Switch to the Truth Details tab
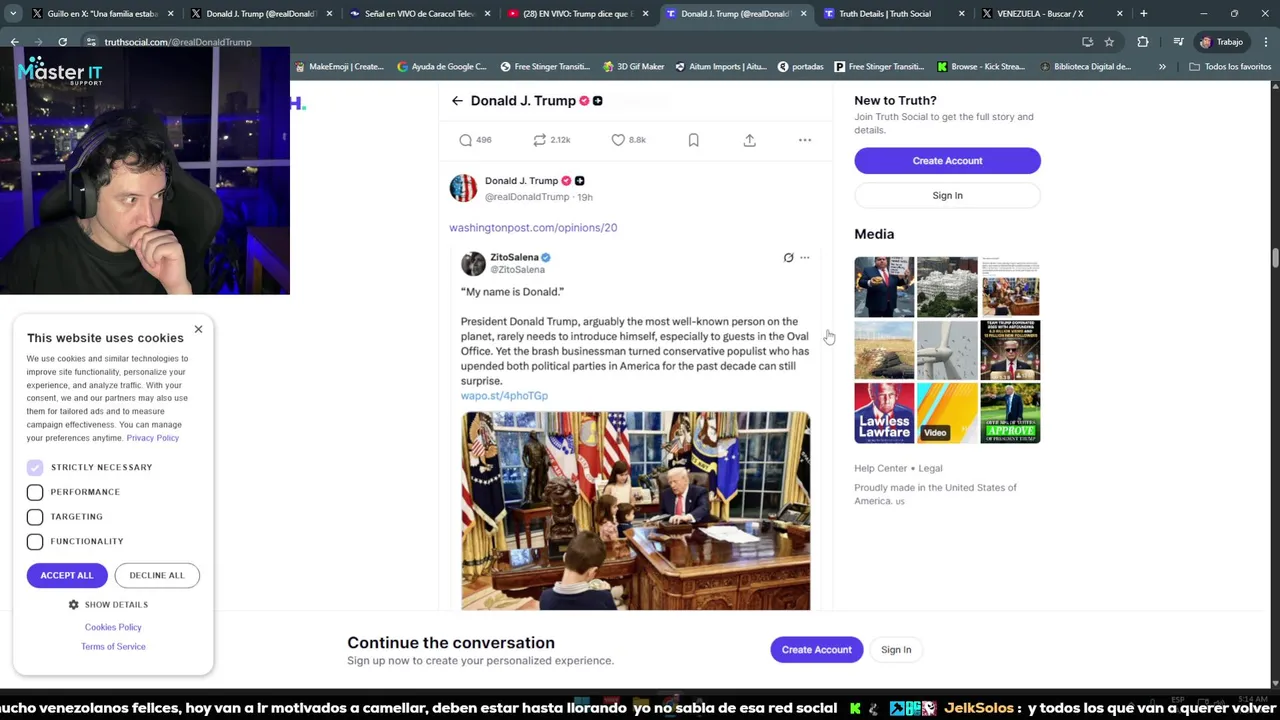This screenshot has width=1280, height=720. (893, 14)
